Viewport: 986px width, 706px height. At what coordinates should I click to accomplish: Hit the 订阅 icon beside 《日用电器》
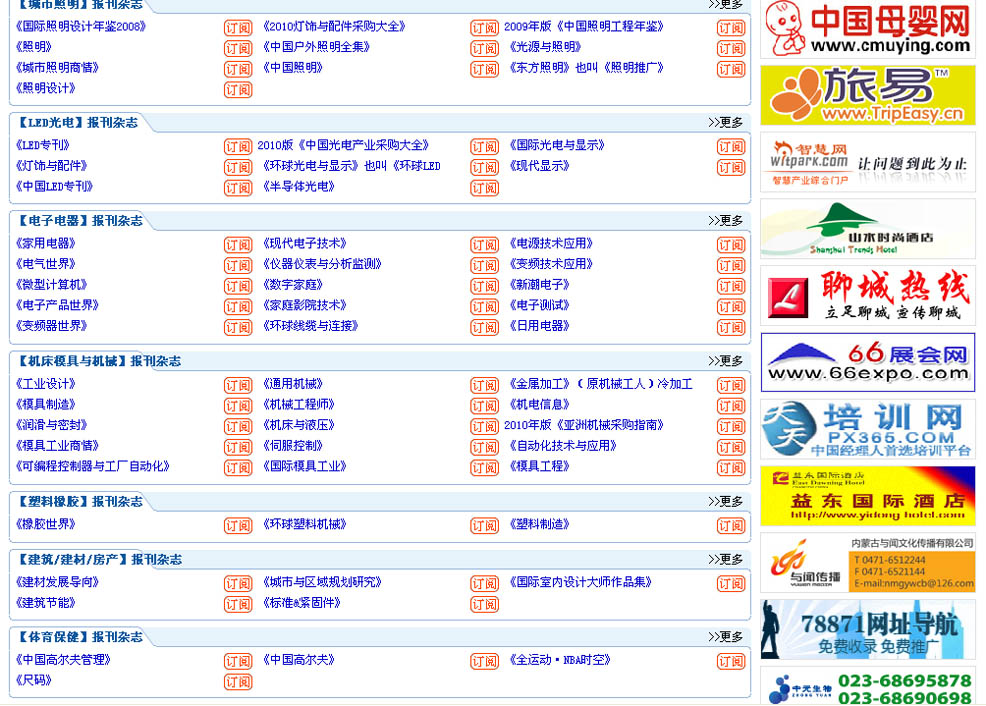(731, 328)
